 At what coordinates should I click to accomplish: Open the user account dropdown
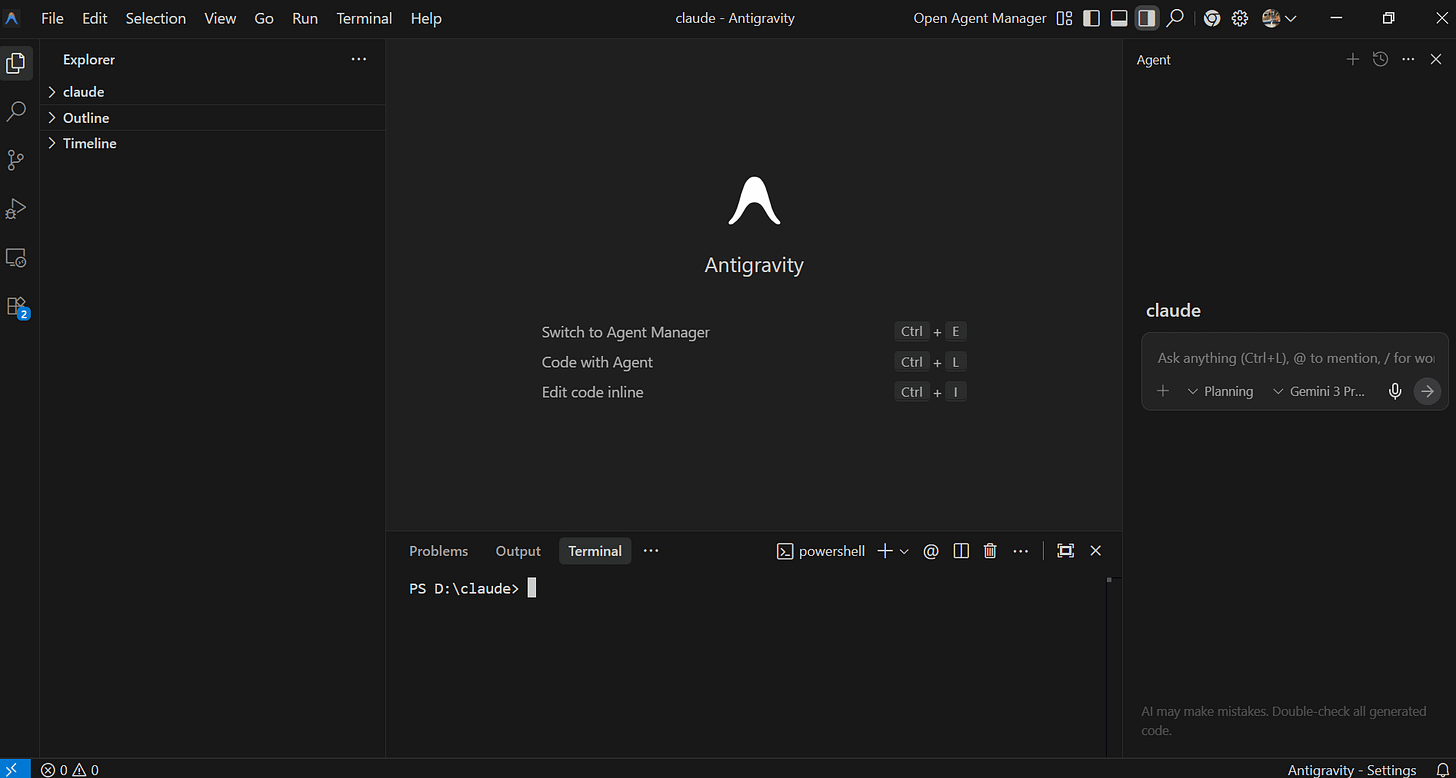click(1279, 18)
